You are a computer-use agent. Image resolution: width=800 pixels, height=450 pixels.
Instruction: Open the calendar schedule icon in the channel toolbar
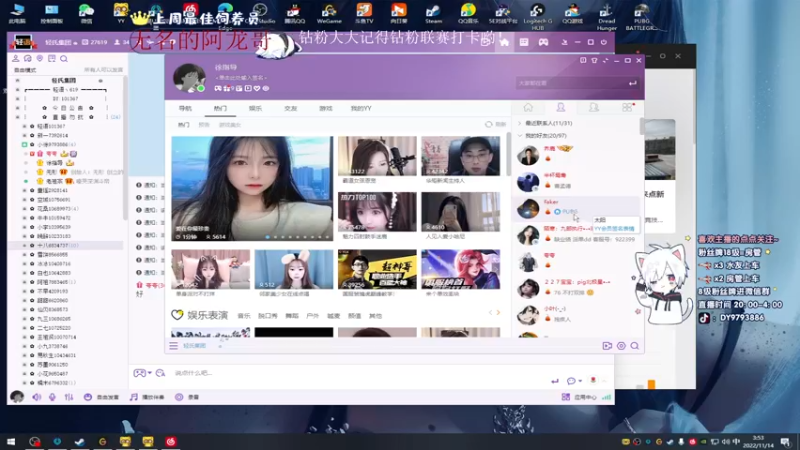(52, 59)
